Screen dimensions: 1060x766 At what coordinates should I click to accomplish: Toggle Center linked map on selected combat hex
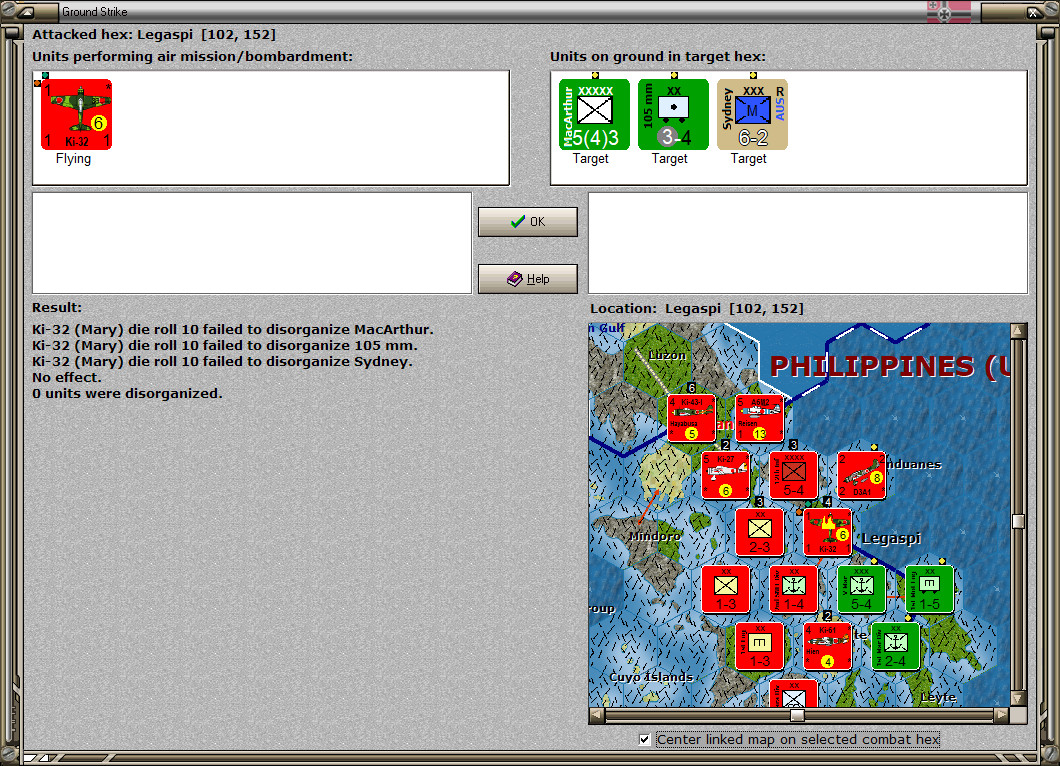(x=645, y=740)
